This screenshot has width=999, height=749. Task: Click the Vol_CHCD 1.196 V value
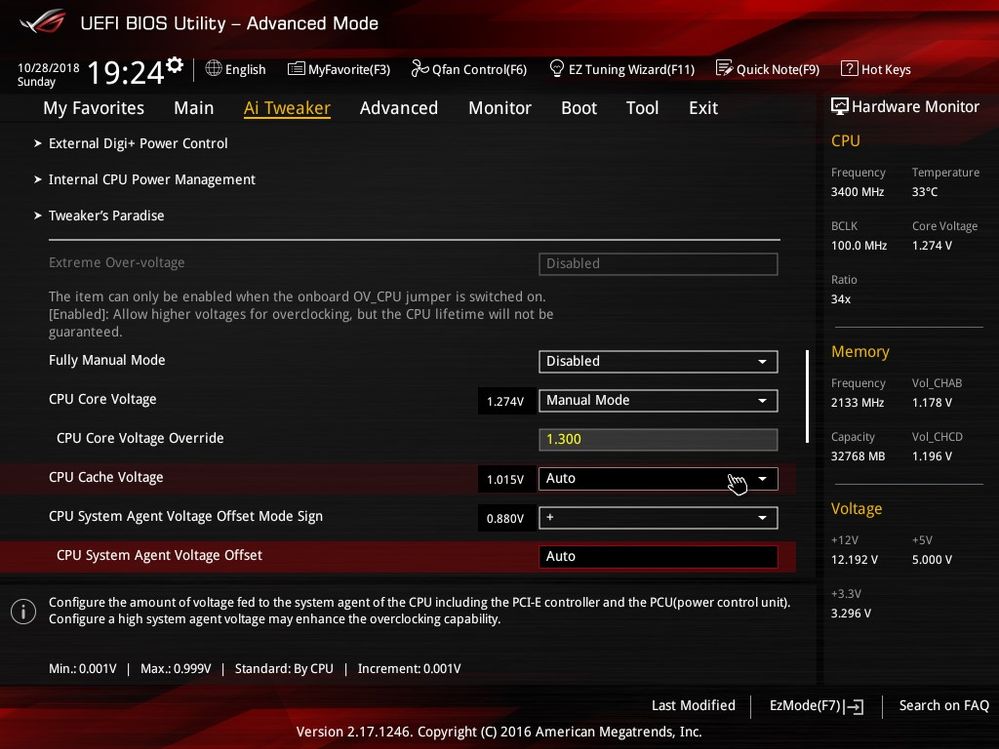pyautogui.click(x=932, y=457)
